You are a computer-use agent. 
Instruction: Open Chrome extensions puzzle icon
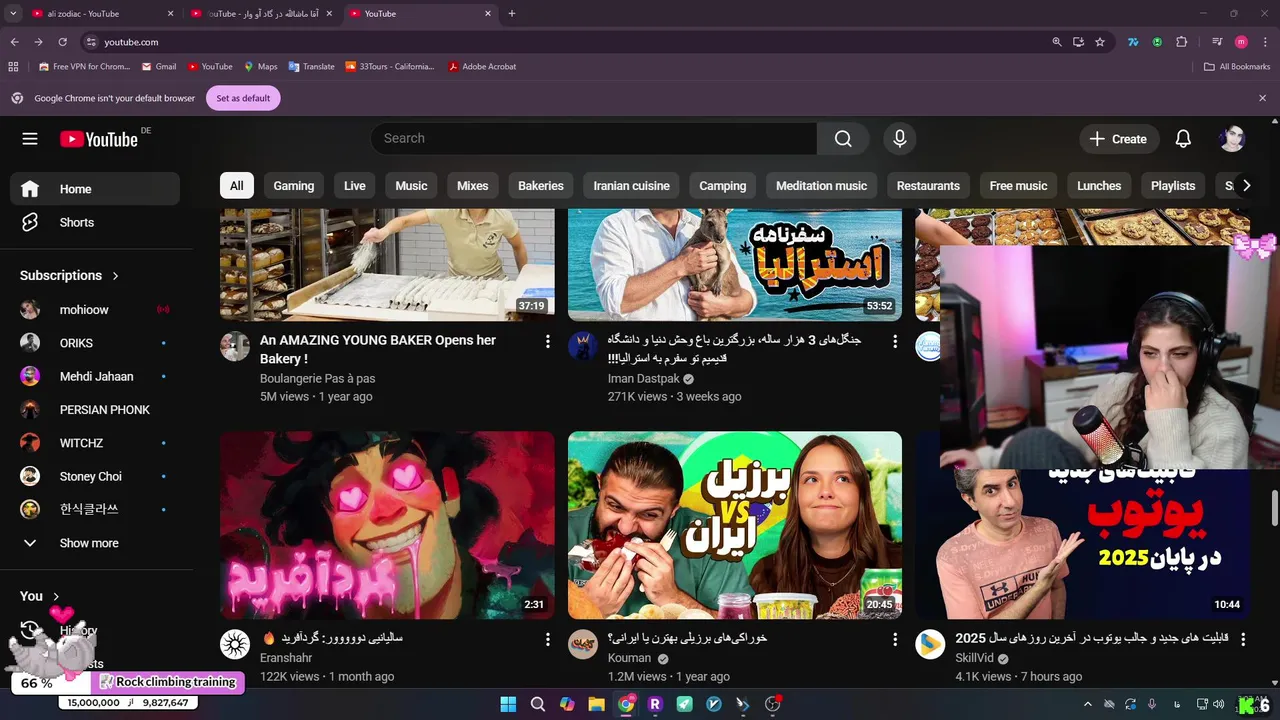click(1181, 42)
